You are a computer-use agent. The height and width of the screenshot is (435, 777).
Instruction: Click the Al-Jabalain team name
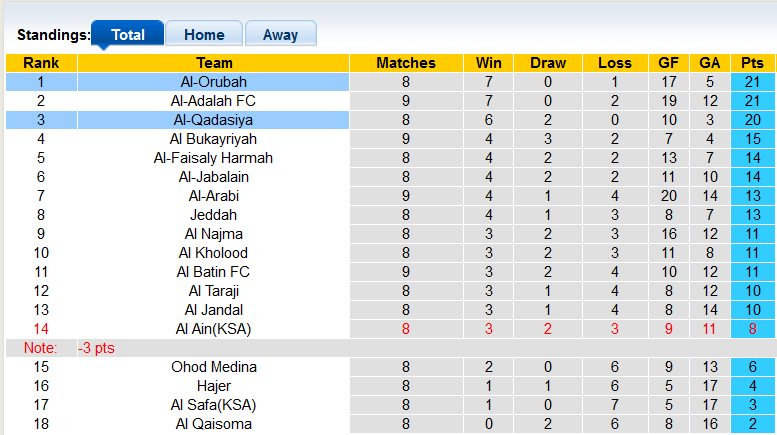(x=213, y=177)
